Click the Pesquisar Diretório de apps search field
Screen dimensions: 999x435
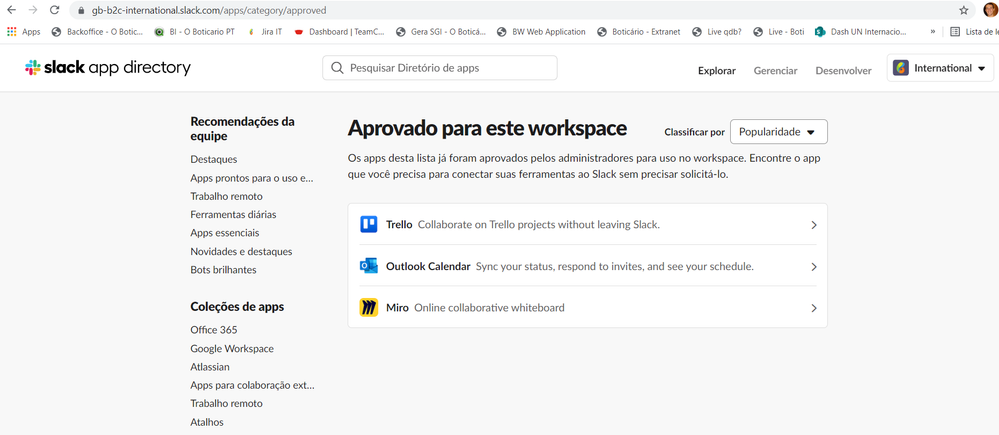tap(440, 68)
